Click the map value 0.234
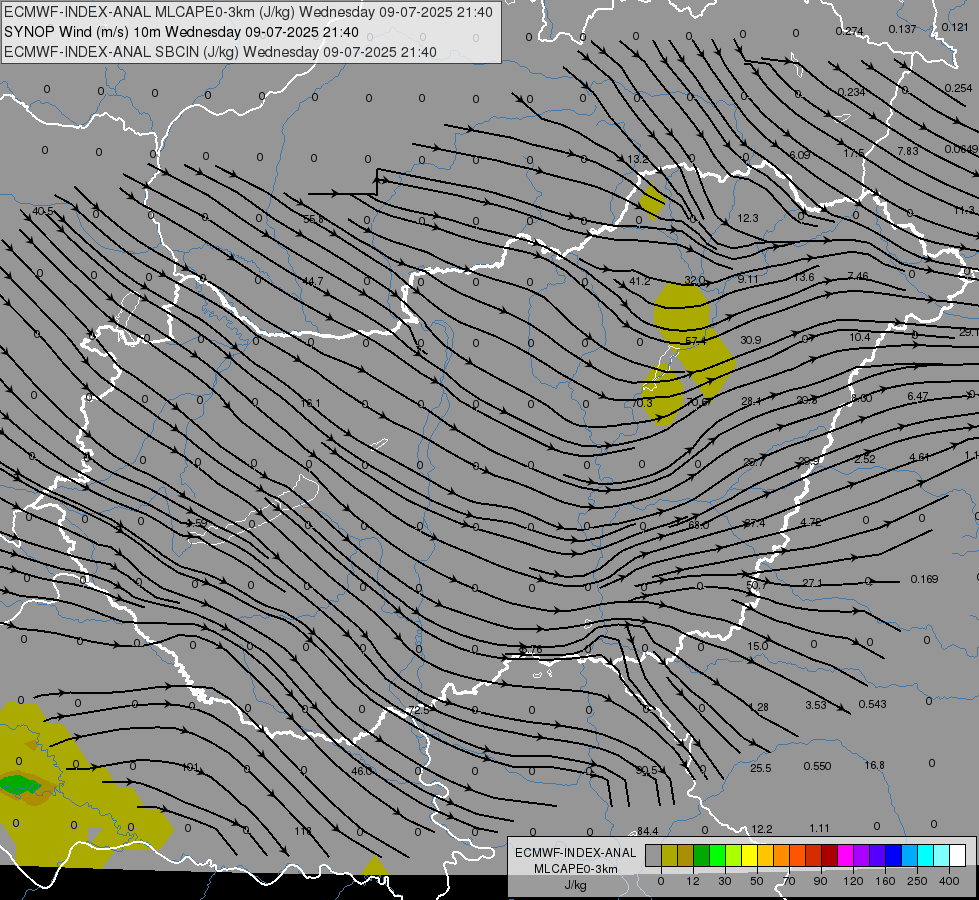Viewport: 979px width, 900px height. (851, 92)
